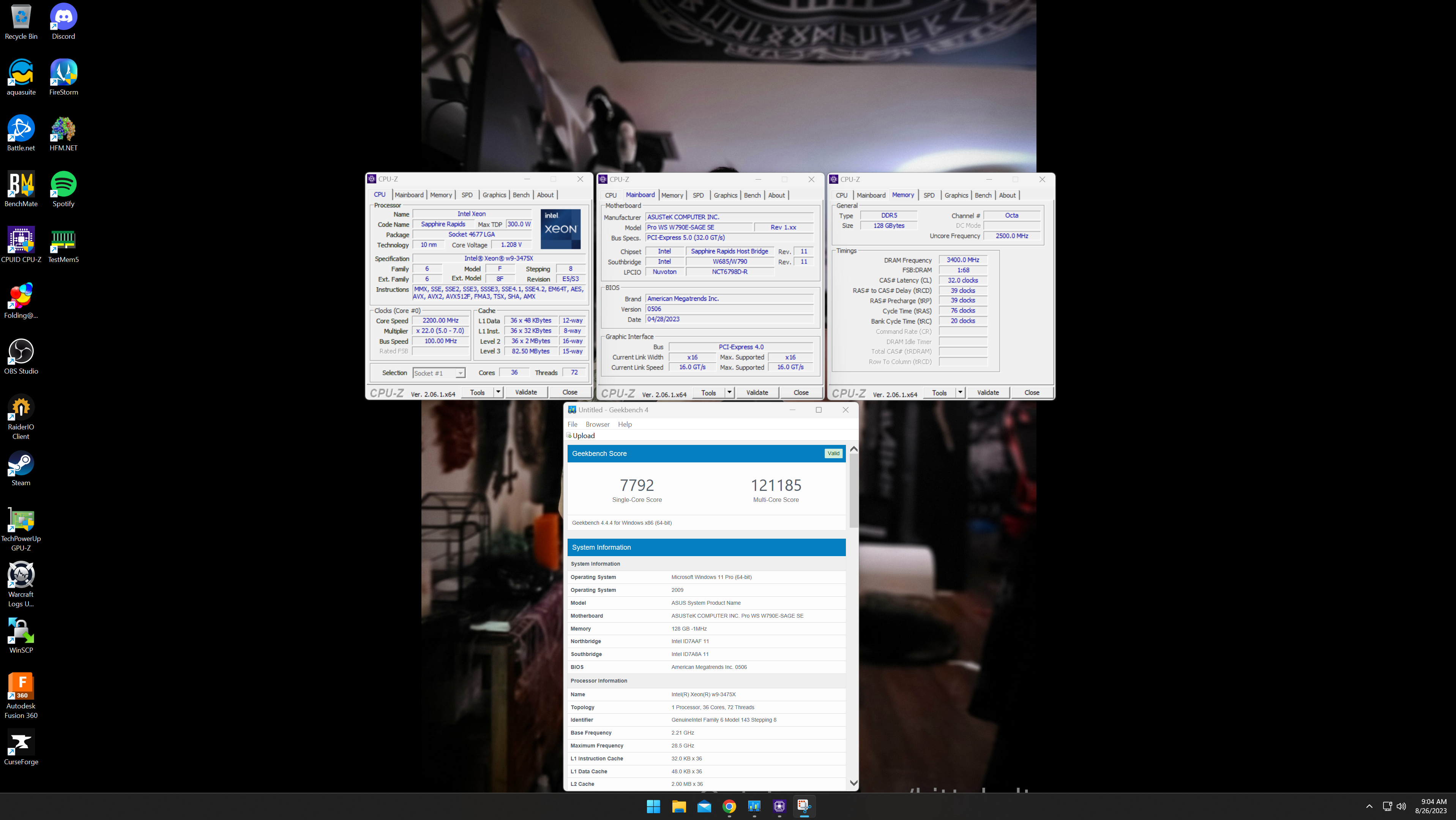Open SPD tab in Mainboard CPU-Z window
The image size is (1456, 820).
click(698, 196)
